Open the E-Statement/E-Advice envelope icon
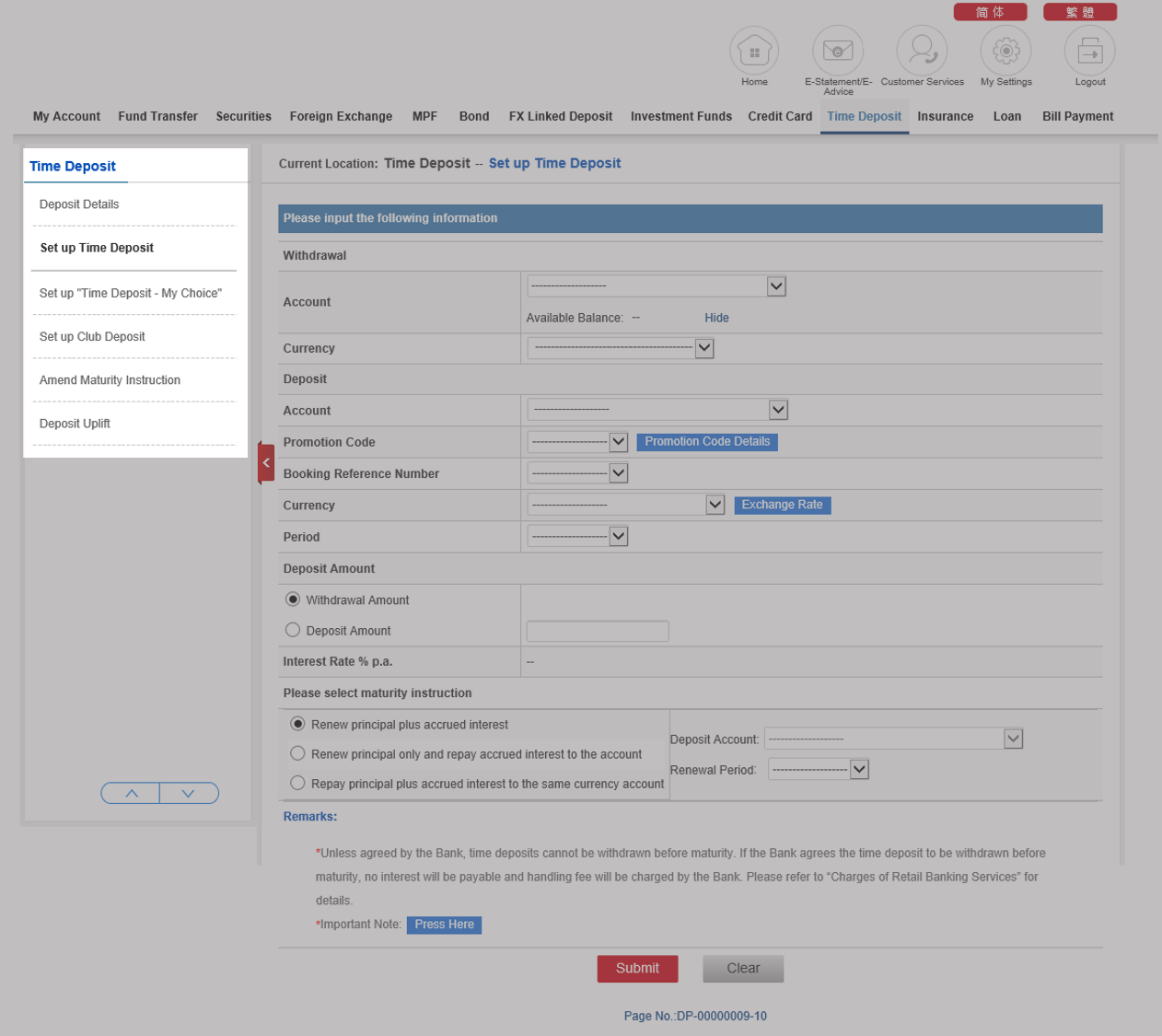This screenshot has height=1036, width=1162. 838,52
